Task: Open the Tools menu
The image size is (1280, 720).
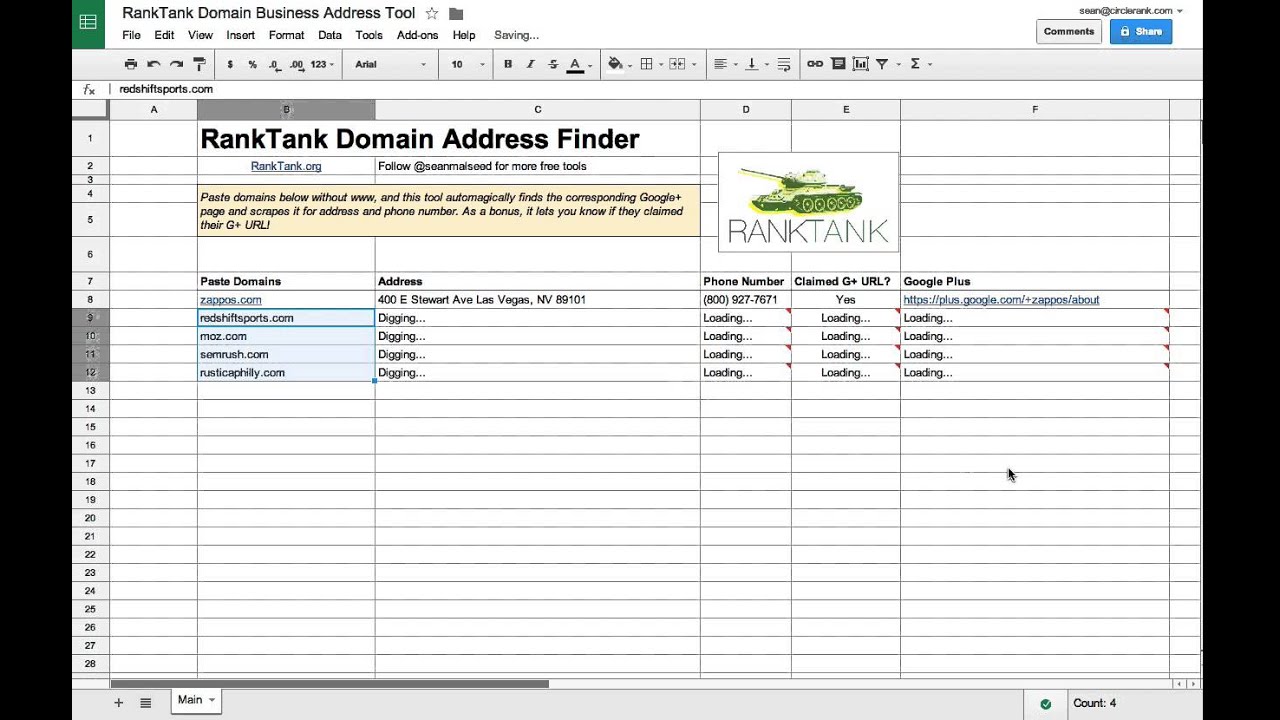Action: pos(369,35)
